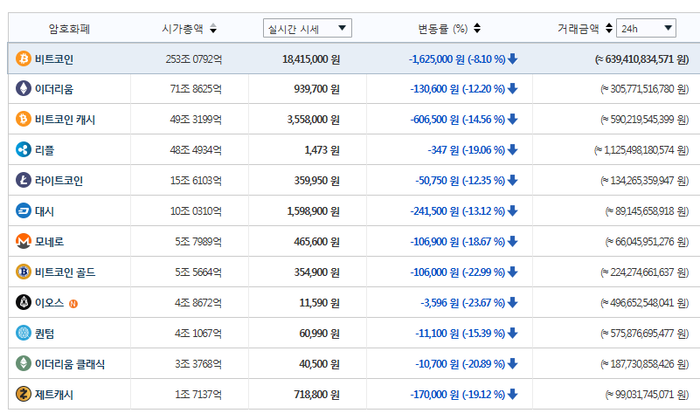Open the 리플 coin name
The width and height of the screenshot is (700, 420).
tap(44, 150)
